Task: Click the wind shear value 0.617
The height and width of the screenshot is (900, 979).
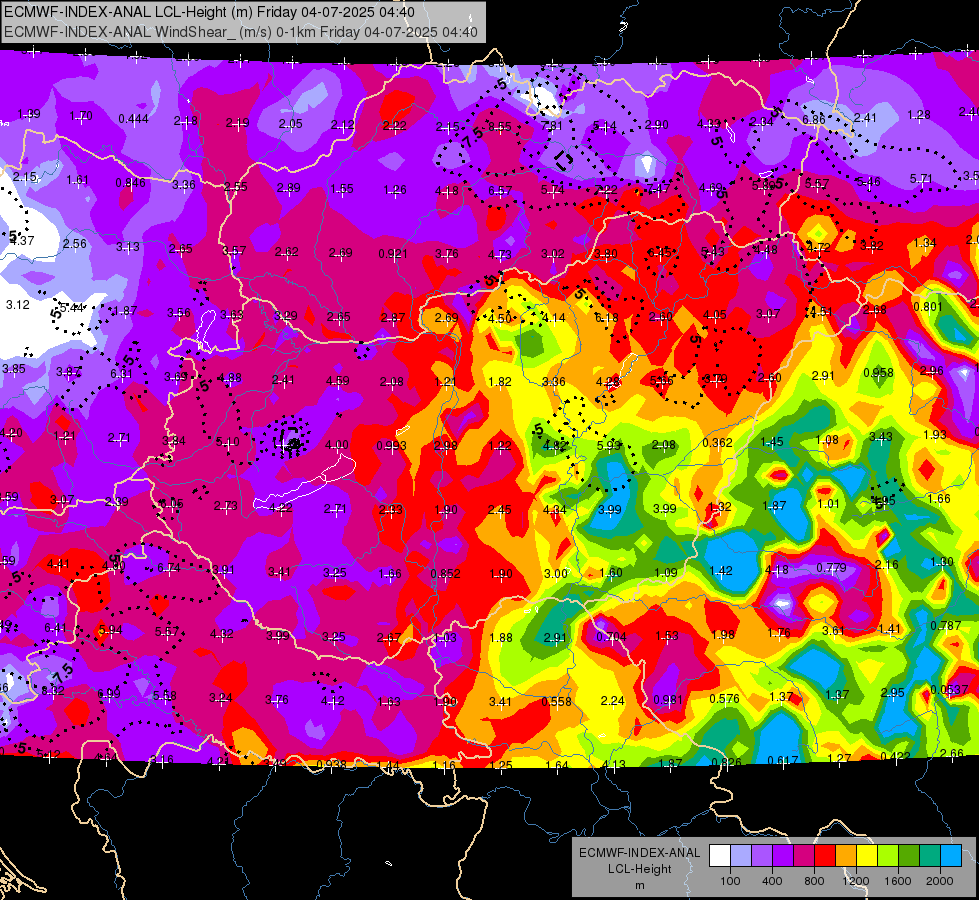Action: (782, 760)
